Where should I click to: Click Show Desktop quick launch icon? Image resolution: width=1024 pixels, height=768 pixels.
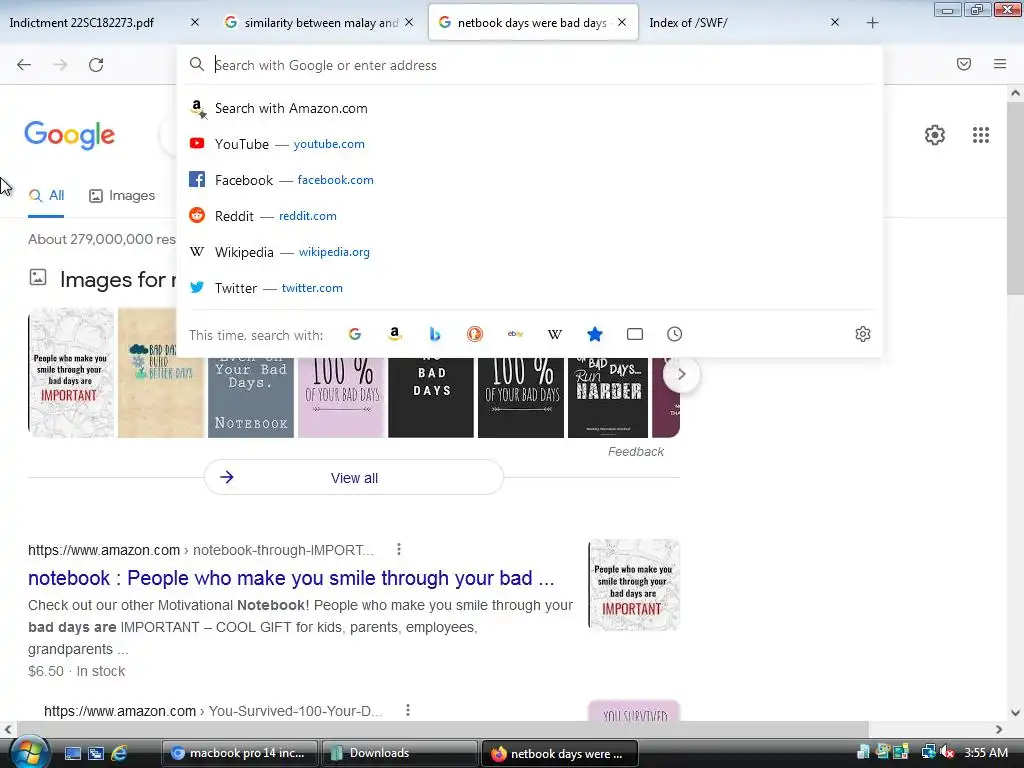click(72, 753)
